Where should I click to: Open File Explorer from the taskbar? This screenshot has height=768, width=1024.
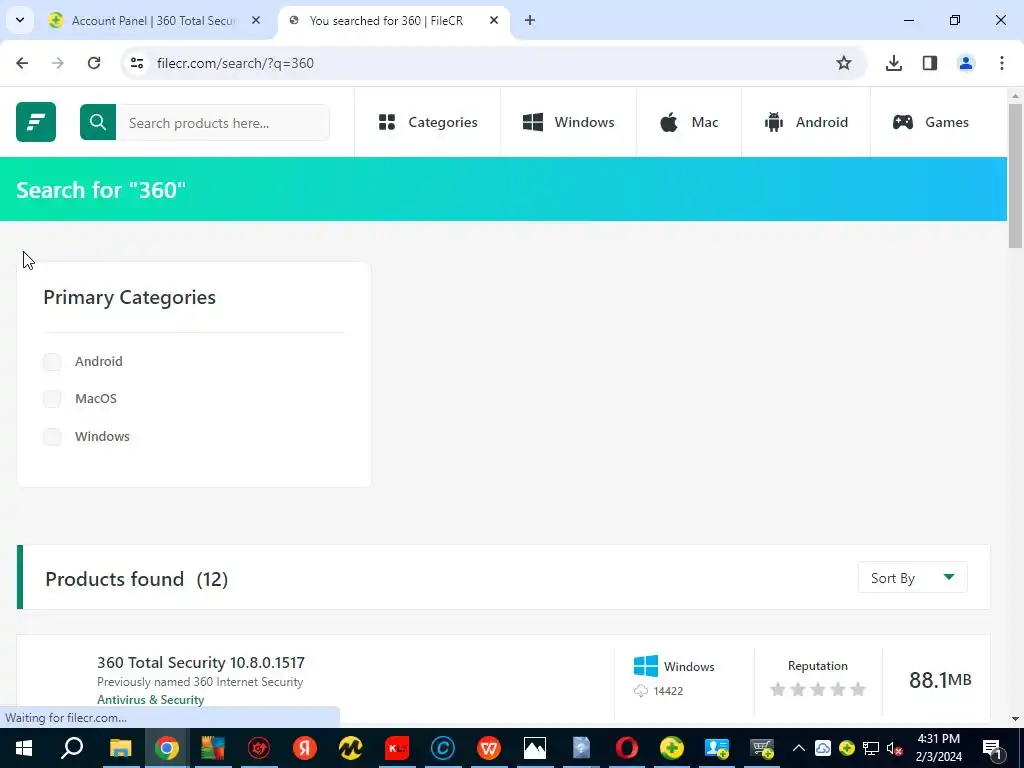point(120,748)
